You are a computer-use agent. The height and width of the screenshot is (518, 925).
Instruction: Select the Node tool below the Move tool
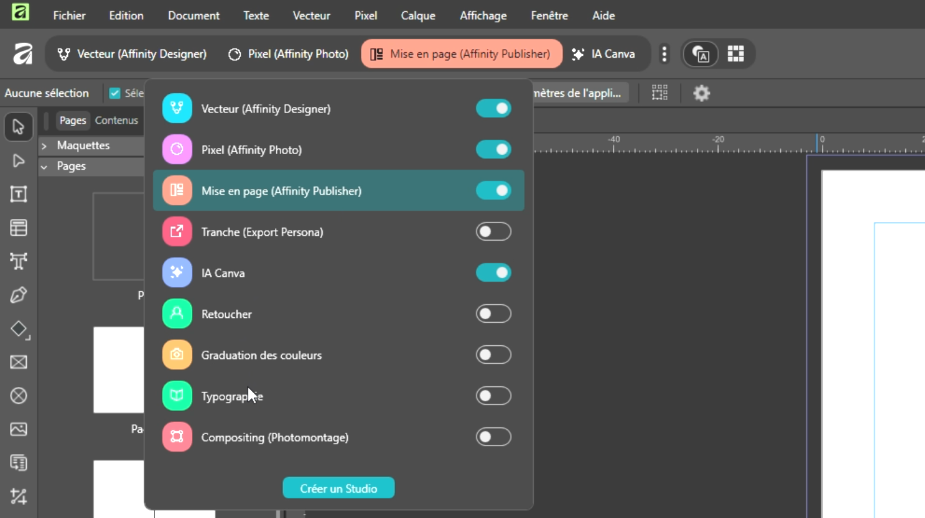[18, 161]
